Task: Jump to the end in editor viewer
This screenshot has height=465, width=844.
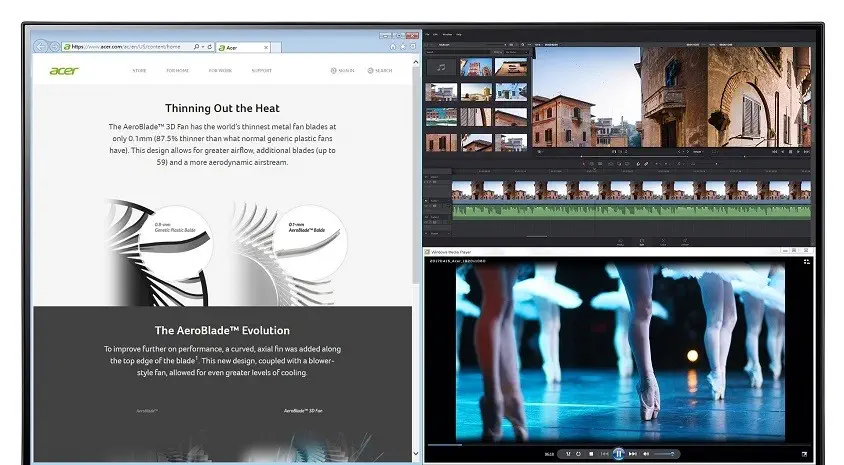Action: point(806,152)
